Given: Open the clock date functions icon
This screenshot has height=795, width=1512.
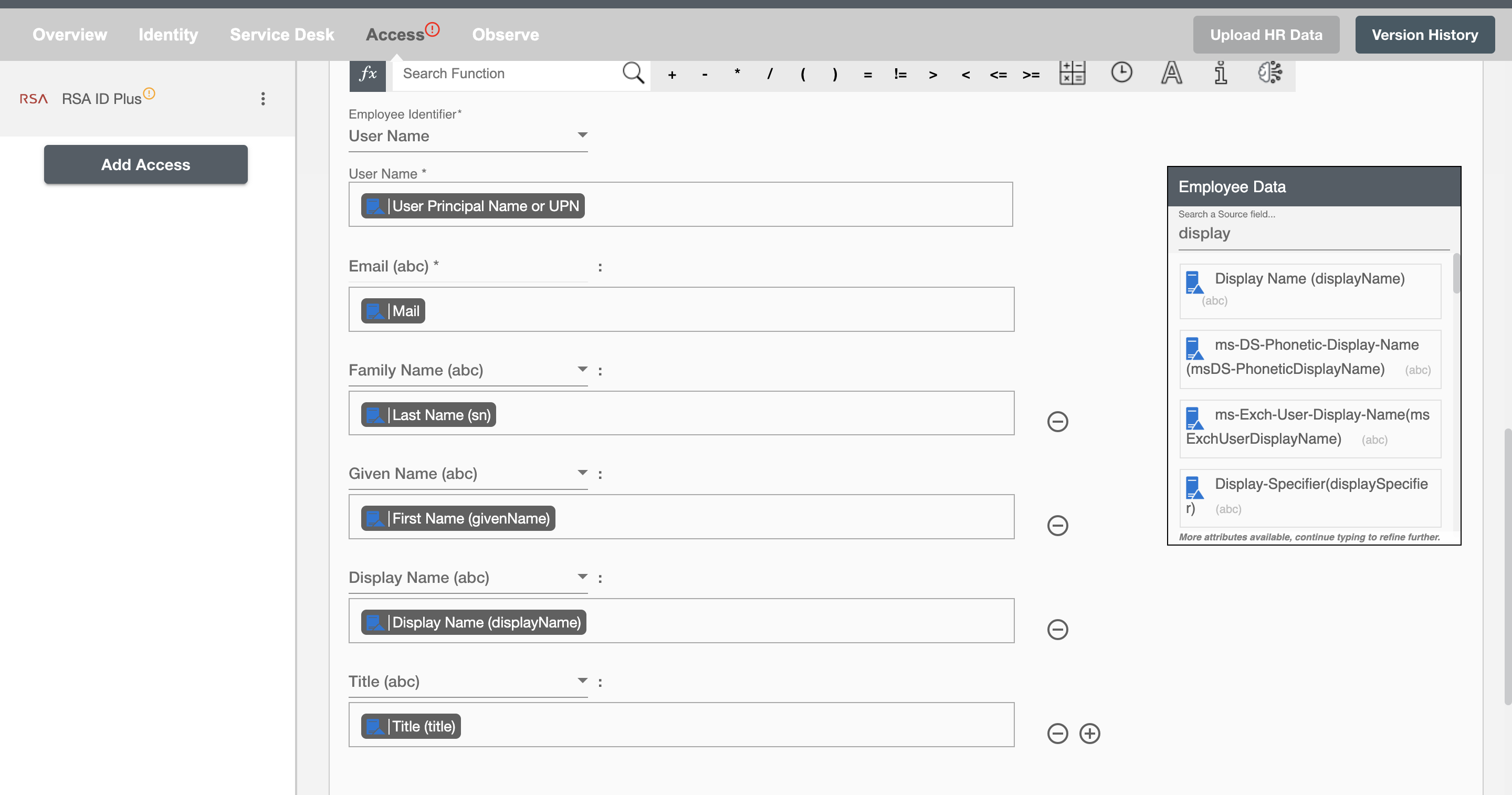Looking at the screenshot, I should point(1122,72).
